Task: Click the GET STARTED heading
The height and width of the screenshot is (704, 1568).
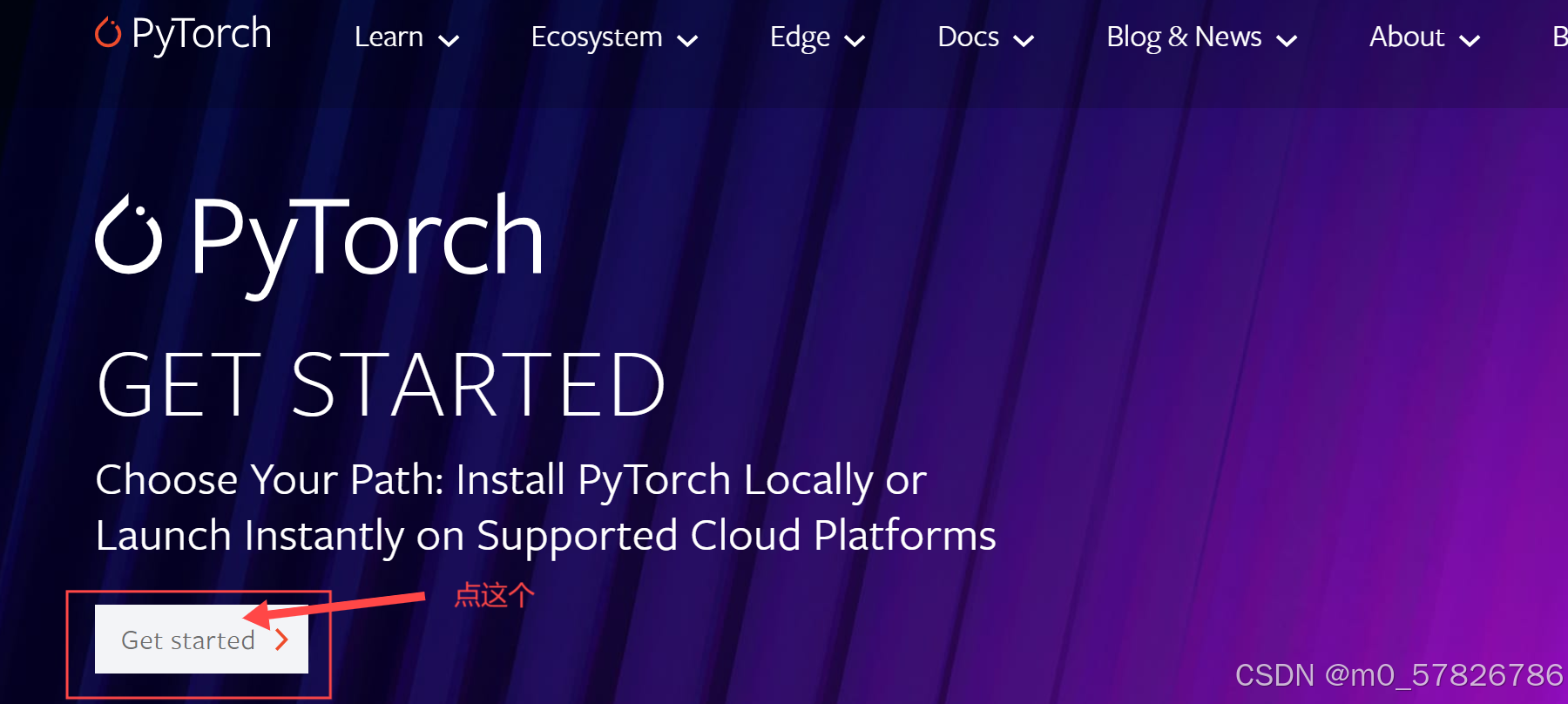Action: point(382,384)
